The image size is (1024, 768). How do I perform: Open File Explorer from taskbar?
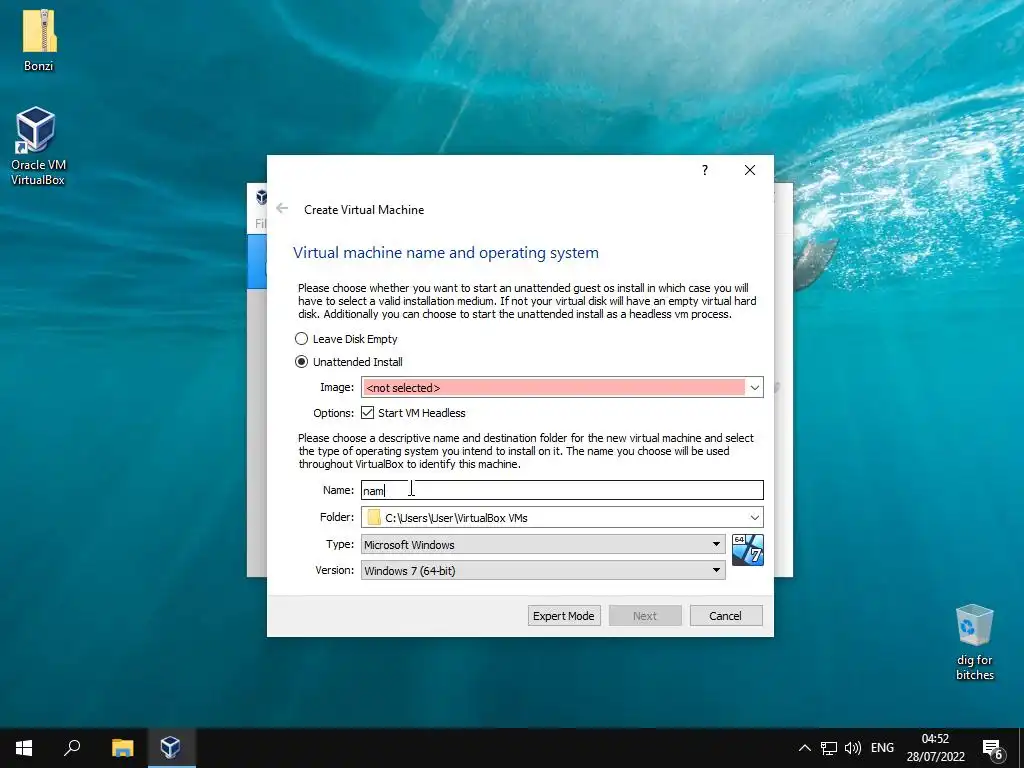(122, 748)
